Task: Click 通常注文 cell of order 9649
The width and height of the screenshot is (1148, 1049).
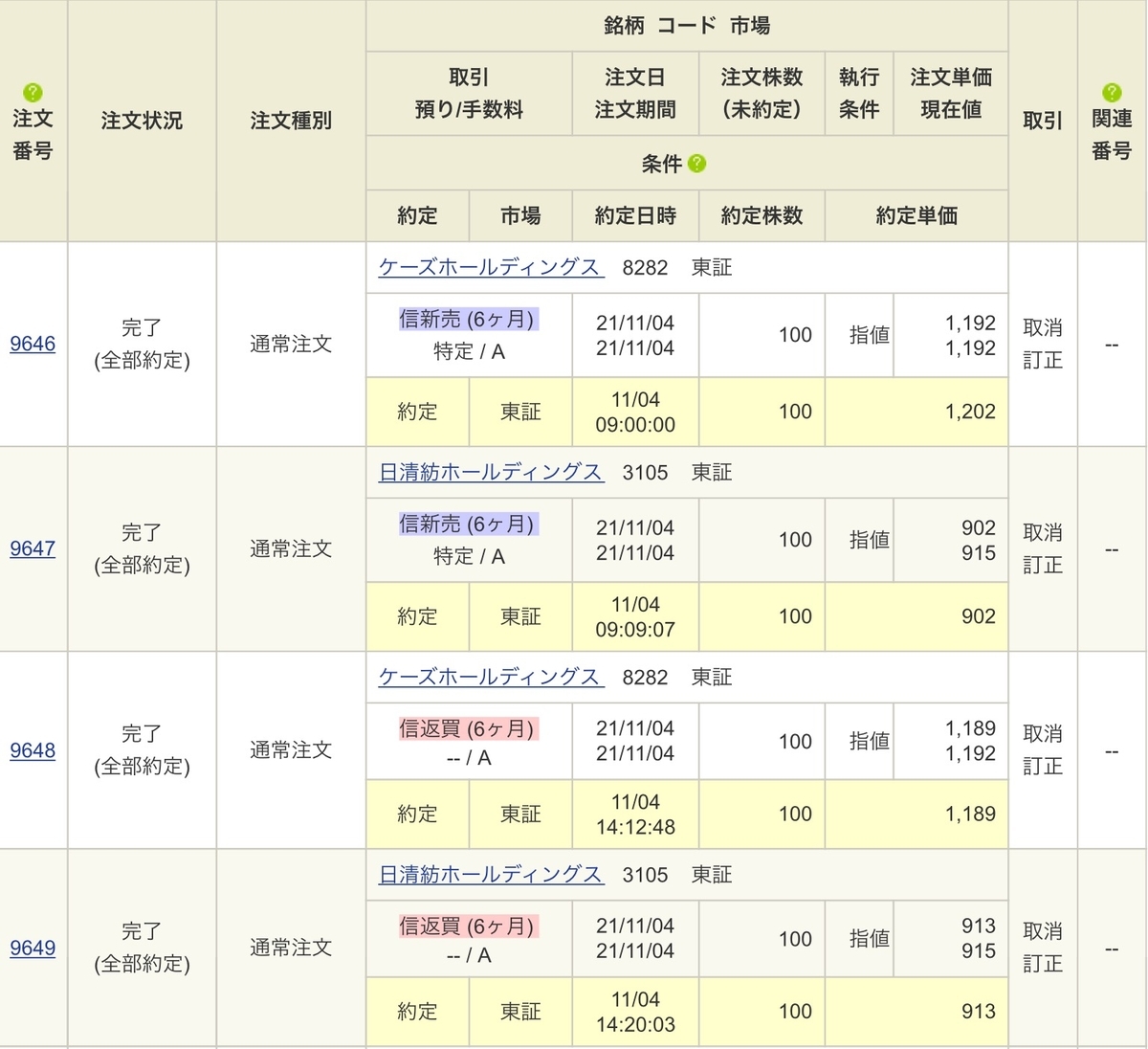Action: coord(291,948)
